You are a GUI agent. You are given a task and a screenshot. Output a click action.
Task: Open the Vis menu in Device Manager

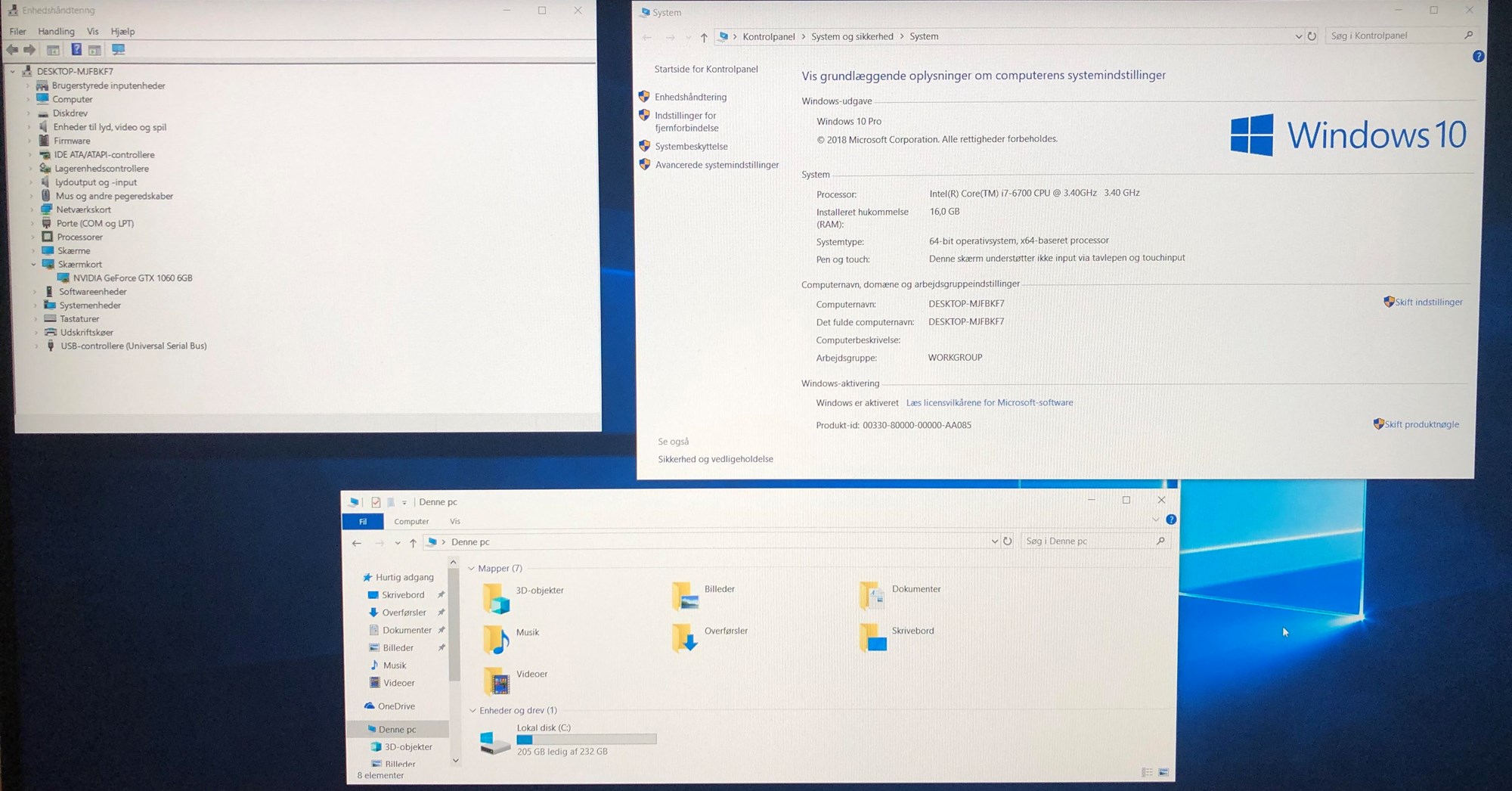click(x=92, y=31)
